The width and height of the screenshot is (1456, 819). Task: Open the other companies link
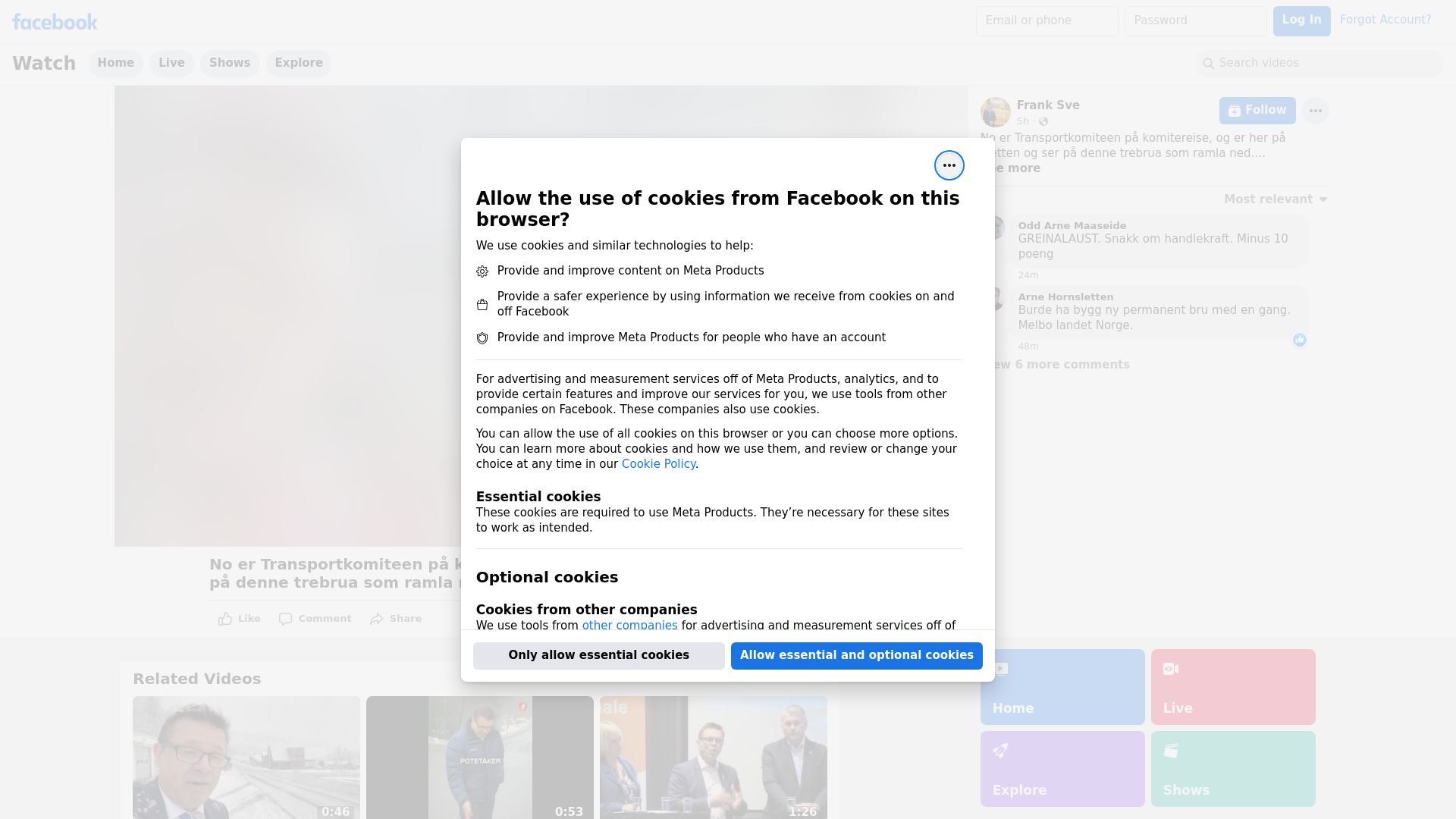(x=629, y=625)
